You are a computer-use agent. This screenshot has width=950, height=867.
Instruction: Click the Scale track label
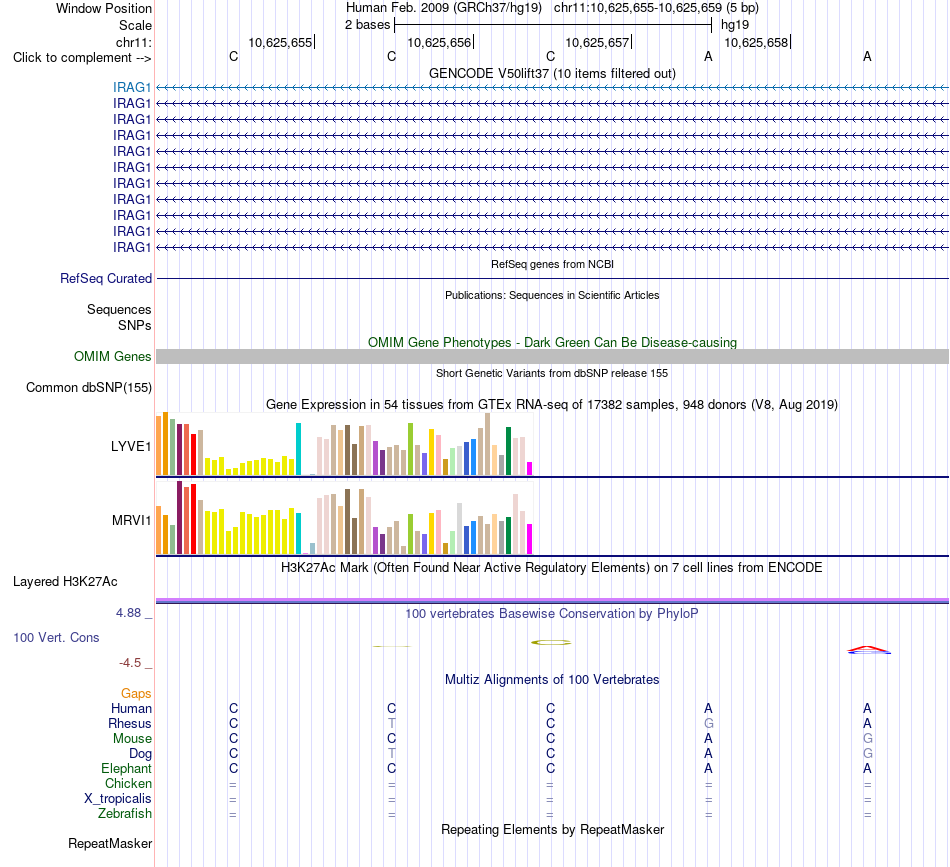135,25
